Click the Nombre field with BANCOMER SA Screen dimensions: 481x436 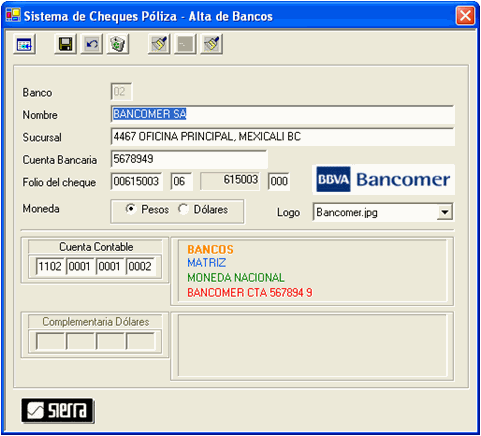(282, 114)
